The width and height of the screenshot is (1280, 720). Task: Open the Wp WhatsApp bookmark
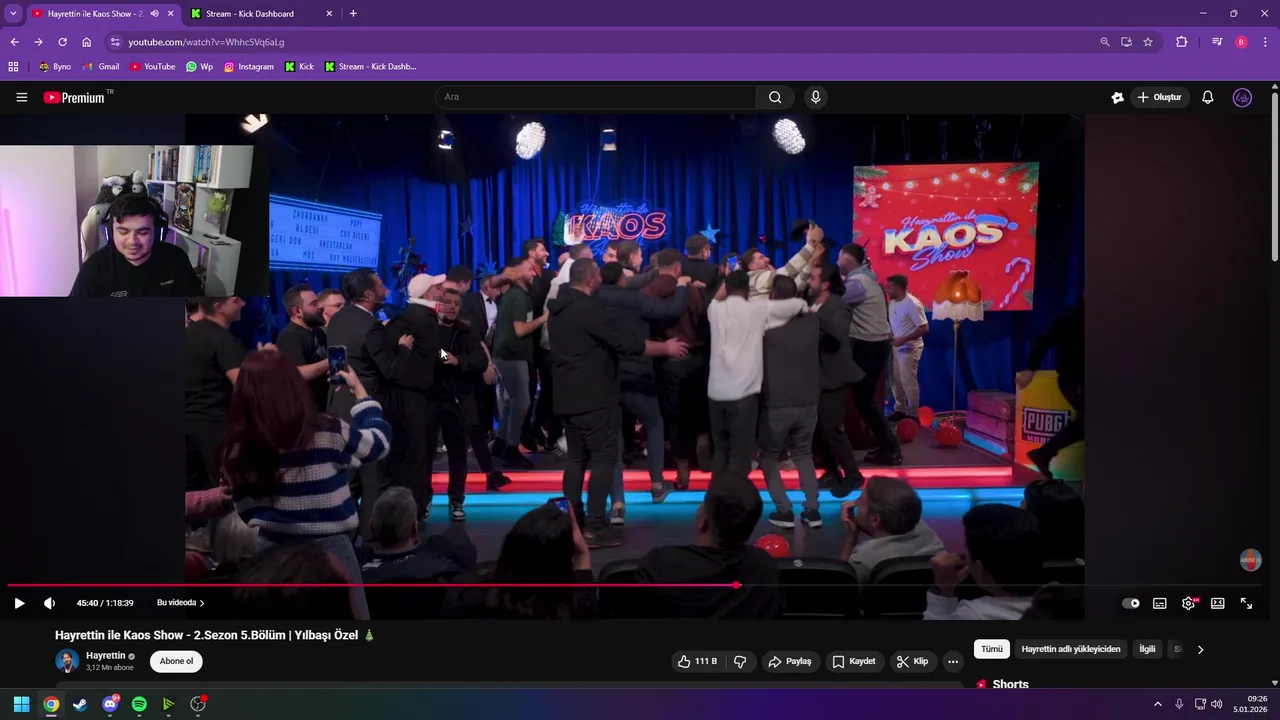tap(199, 67)
